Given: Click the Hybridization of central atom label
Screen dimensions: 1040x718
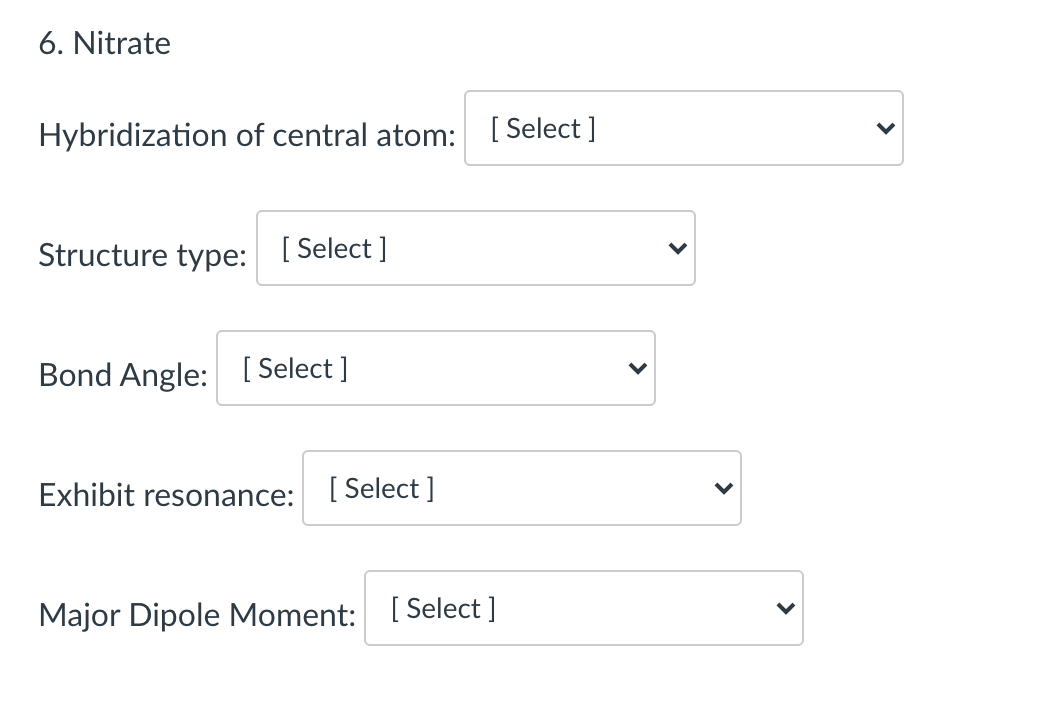Looking at the screenshot, I should pos(246,135).
